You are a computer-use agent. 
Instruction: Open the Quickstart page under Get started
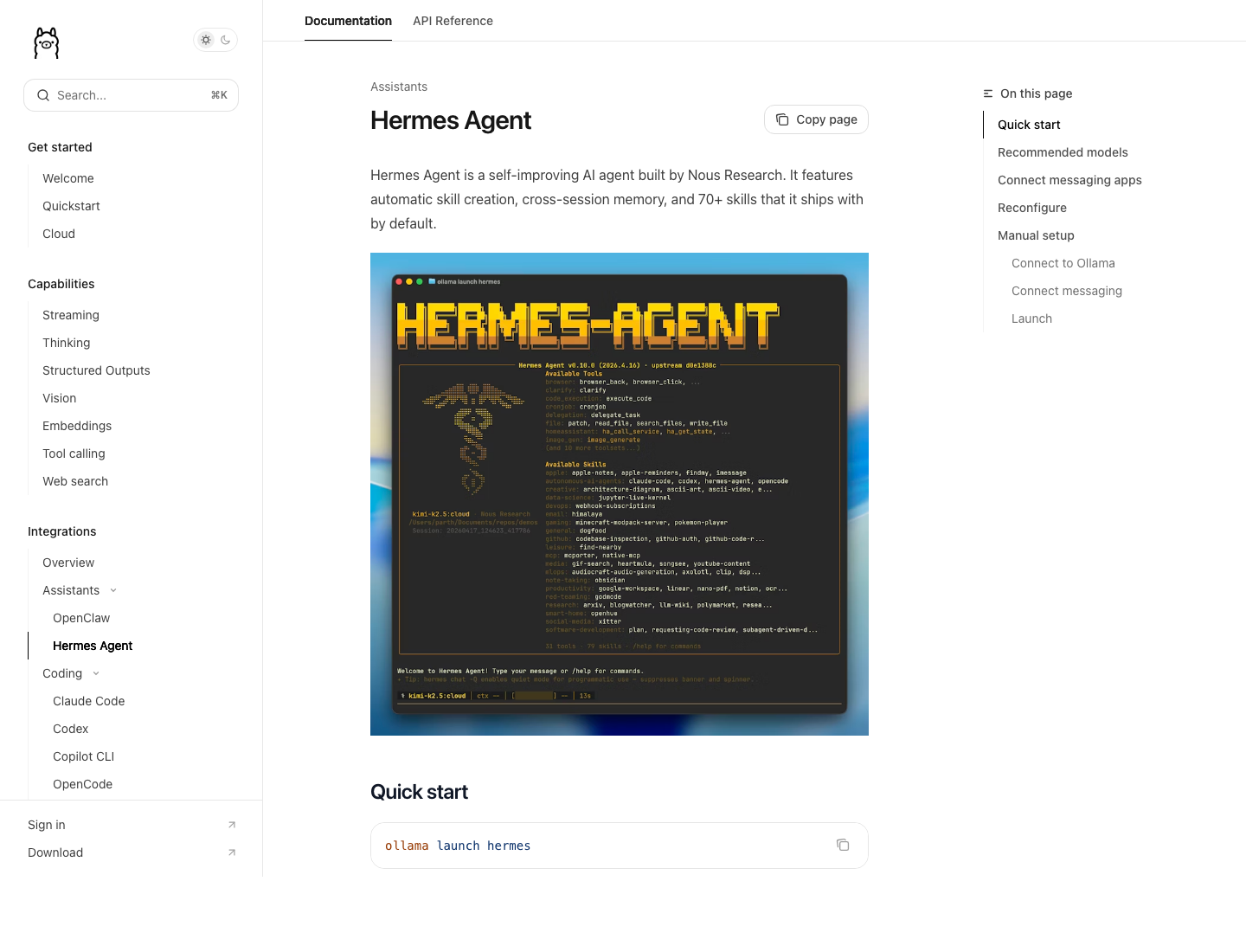(71, 206)
